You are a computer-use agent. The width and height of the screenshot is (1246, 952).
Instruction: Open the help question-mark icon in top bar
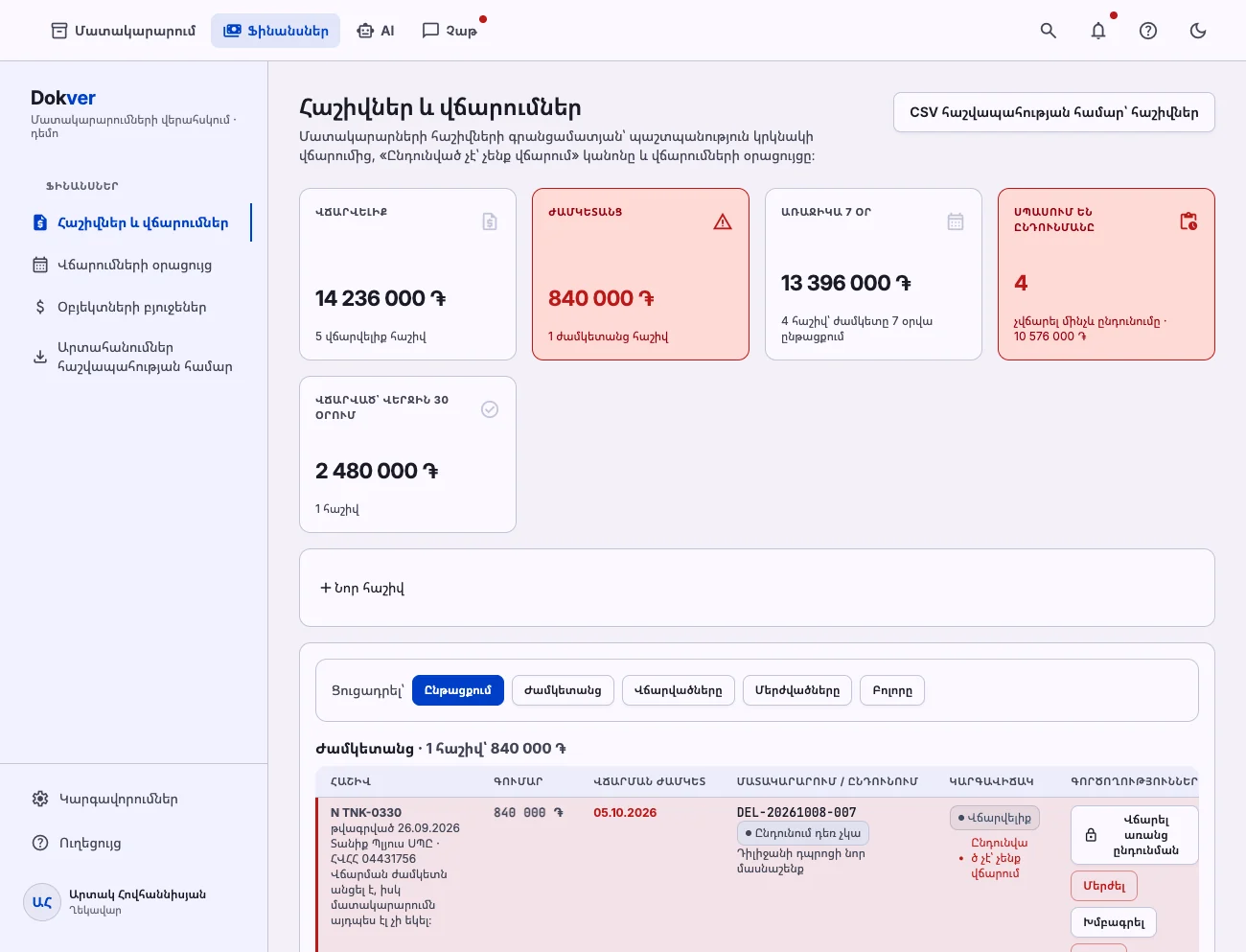click(1148, 31)
